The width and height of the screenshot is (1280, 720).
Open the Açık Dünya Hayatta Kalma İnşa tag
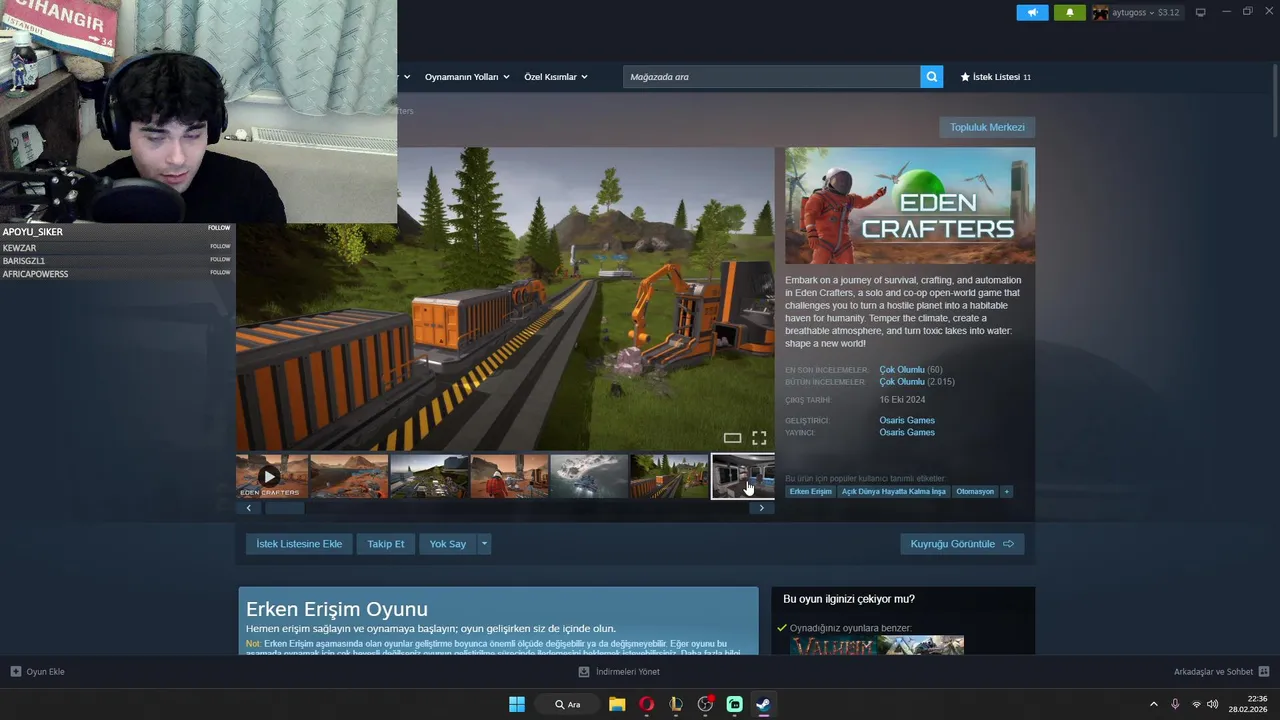click(x=893, y=492)
